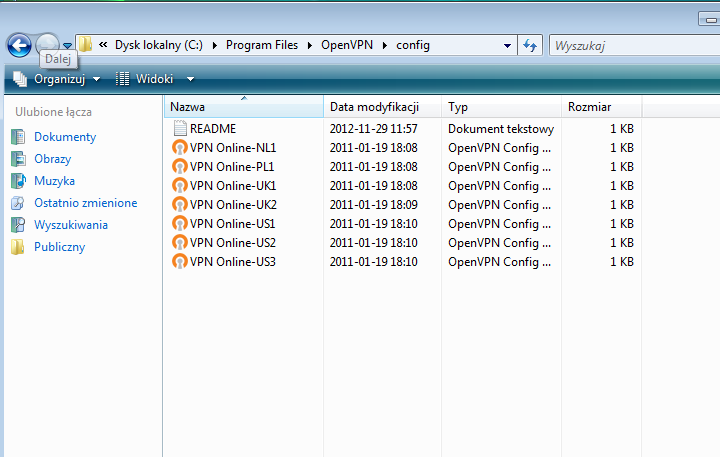
Task: Focus the Wyszukaj search box
Action: click(634, 45)
